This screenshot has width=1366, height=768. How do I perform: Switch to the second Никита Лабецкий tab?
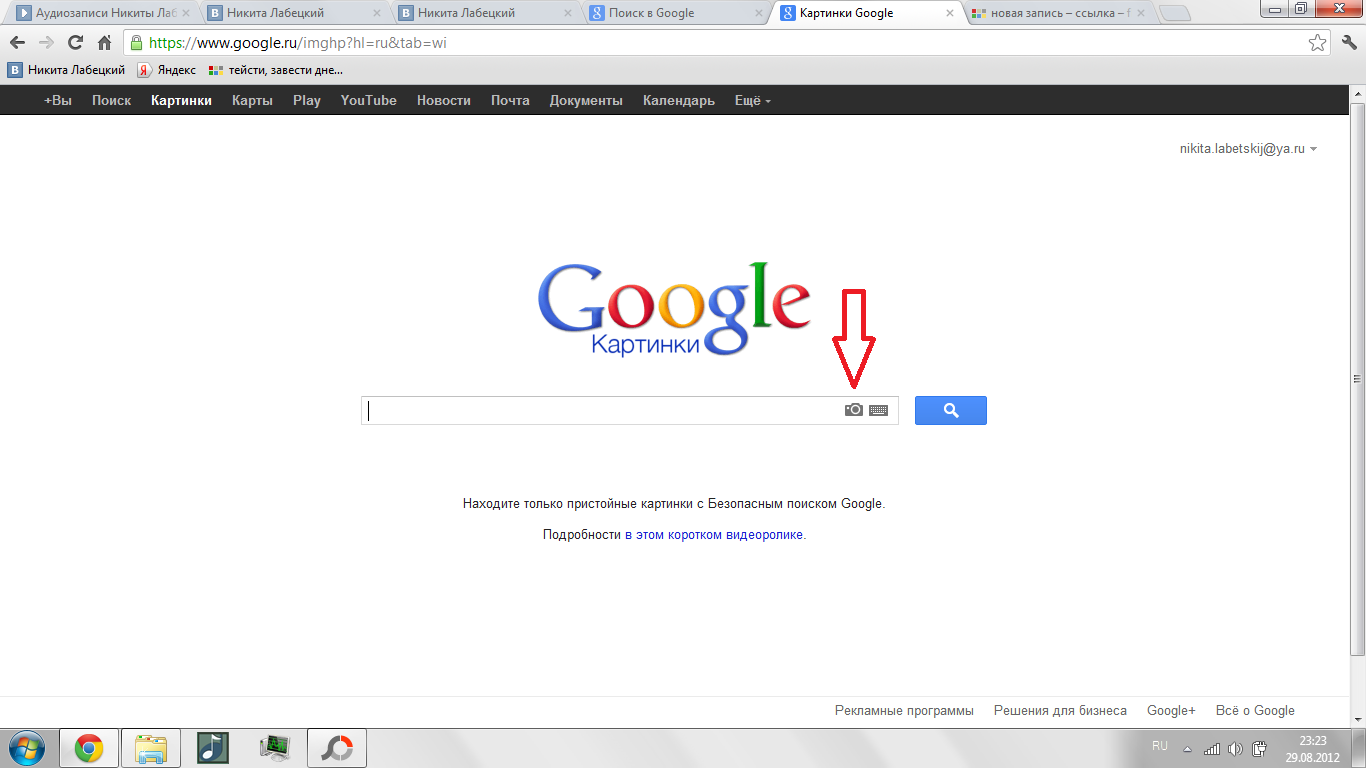coord(487,13)
